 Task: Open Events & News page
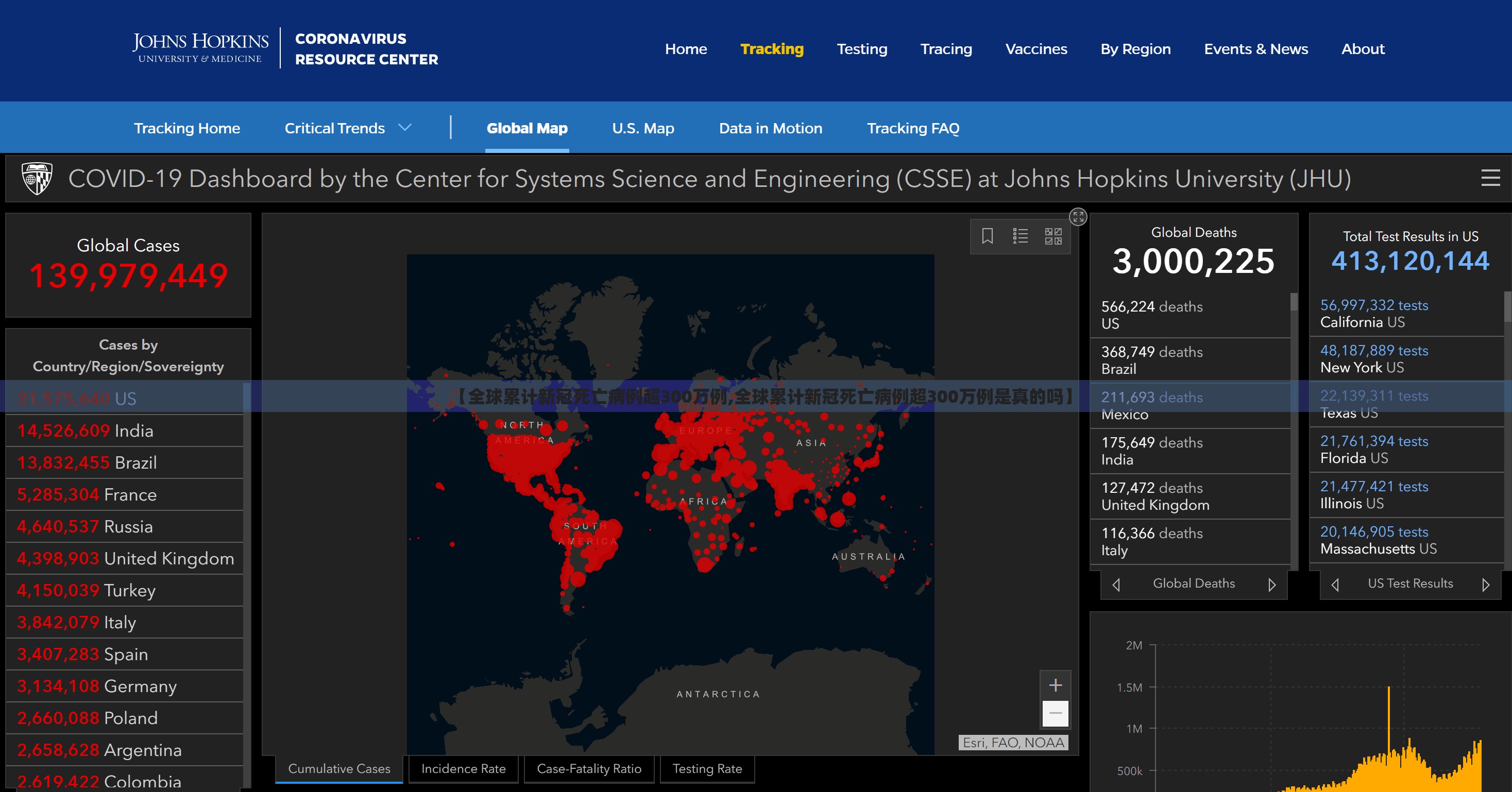(1256, 49)
